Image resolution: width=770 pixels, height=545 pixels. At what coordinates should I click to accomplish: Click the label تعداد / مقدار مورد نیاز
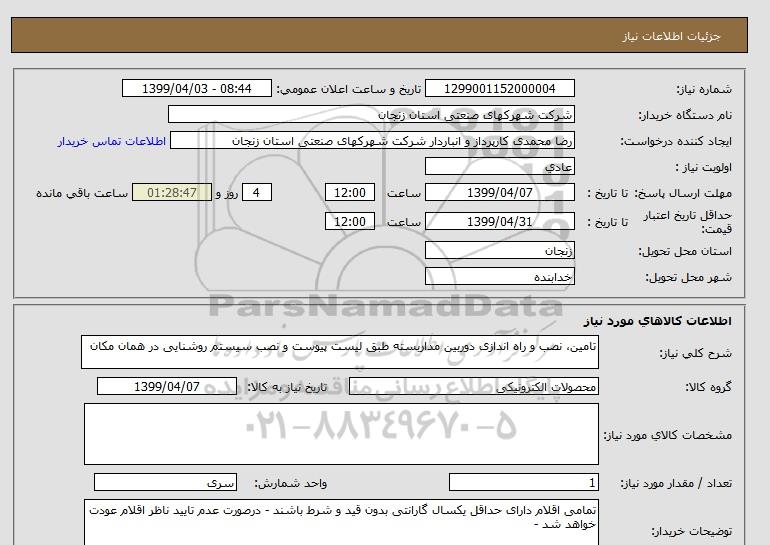tap(676, 483)
